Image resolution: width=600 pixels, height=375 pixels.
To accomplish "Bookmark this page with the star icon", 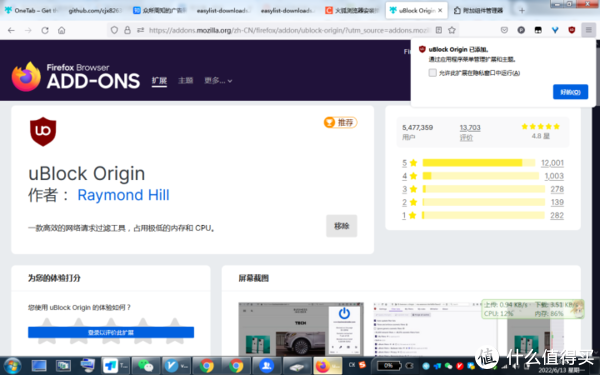I will (452, 30).
